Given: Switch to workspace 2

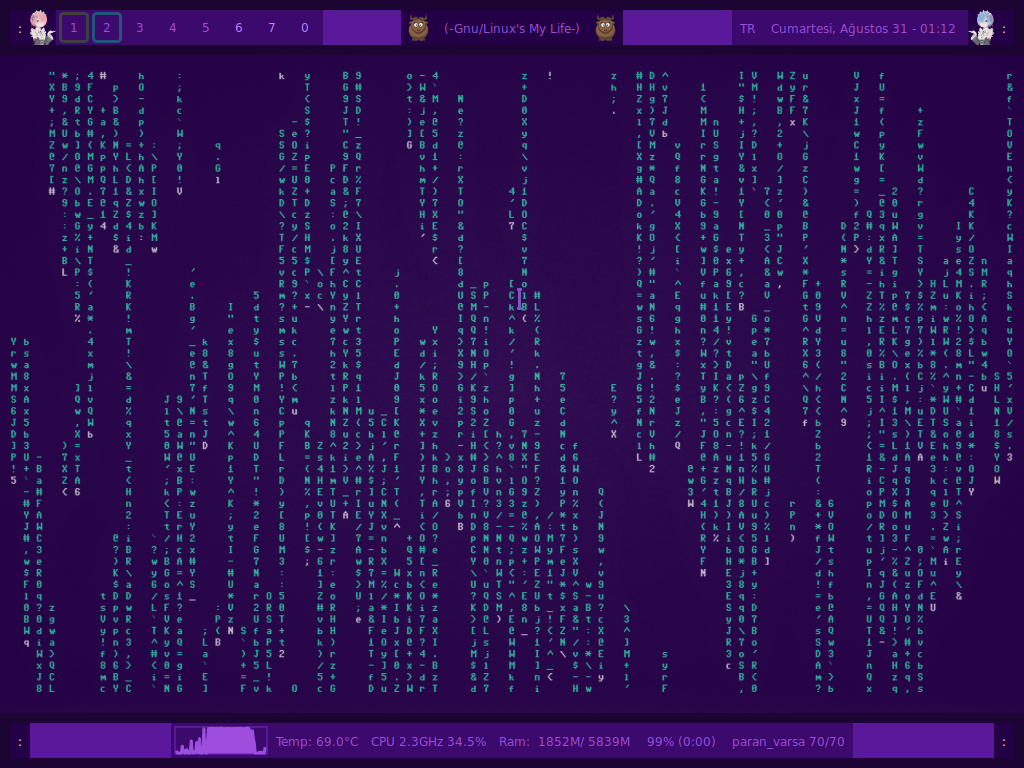Looking at the screenshot, I should [107, 28].
